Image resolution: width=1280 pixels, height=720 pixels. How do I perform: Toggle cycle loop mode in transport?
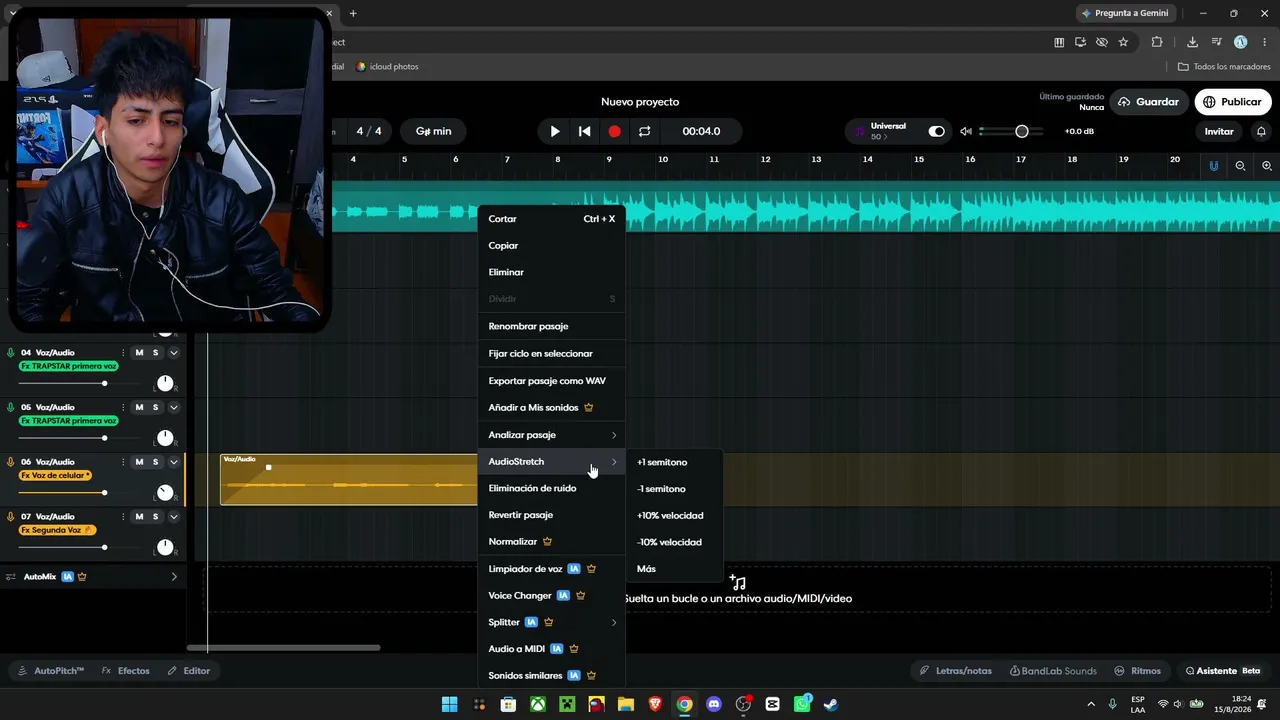click(x=645, y=131)
